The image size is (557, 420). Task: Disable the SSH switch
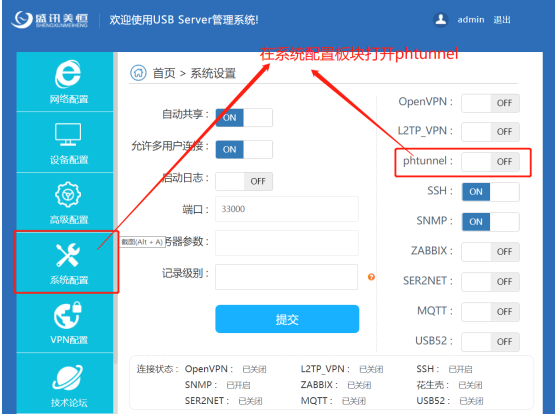pyautogui.click(x=490, y=192)
